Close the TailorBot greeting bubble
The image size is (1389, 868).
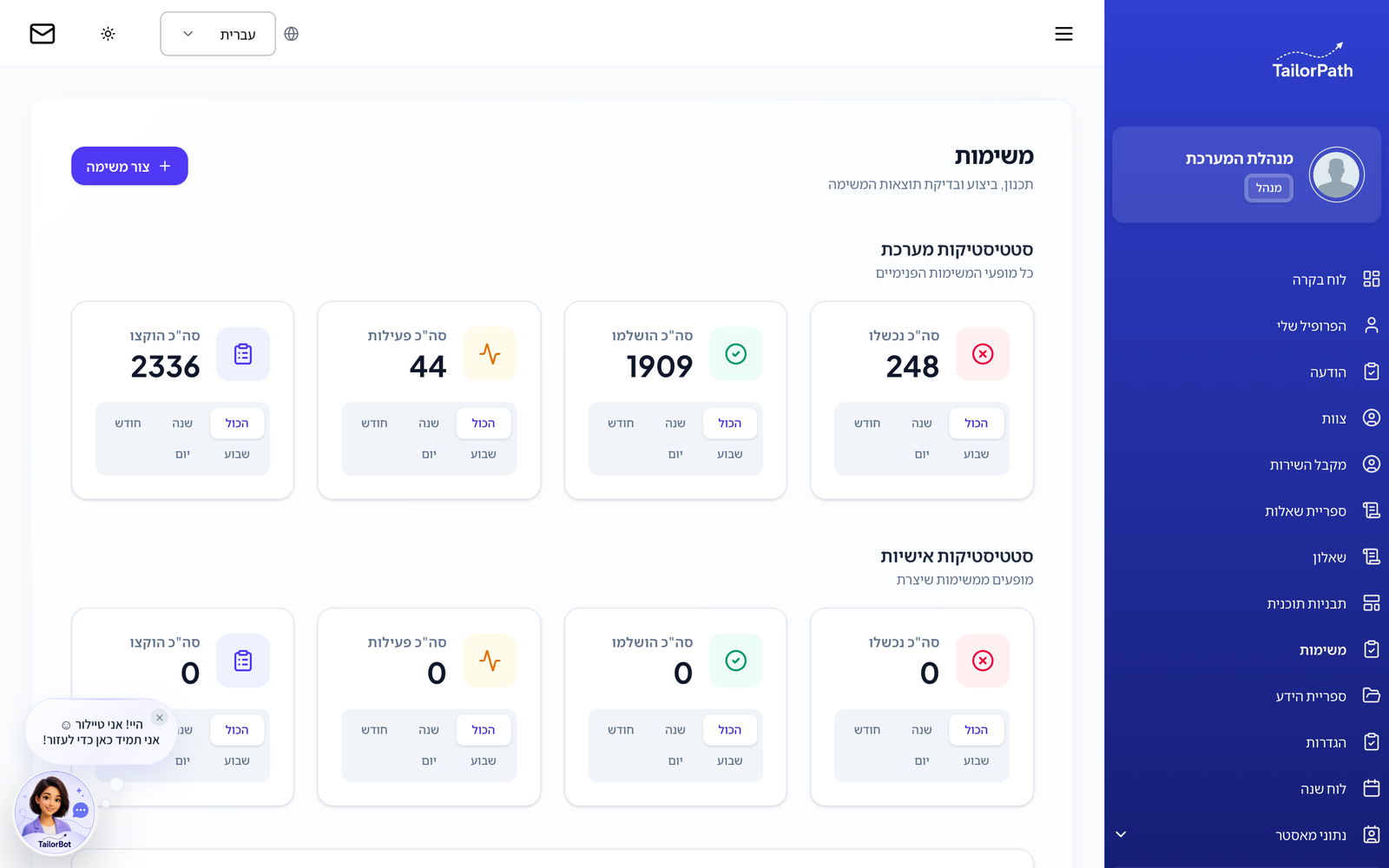tap(160, 717)
